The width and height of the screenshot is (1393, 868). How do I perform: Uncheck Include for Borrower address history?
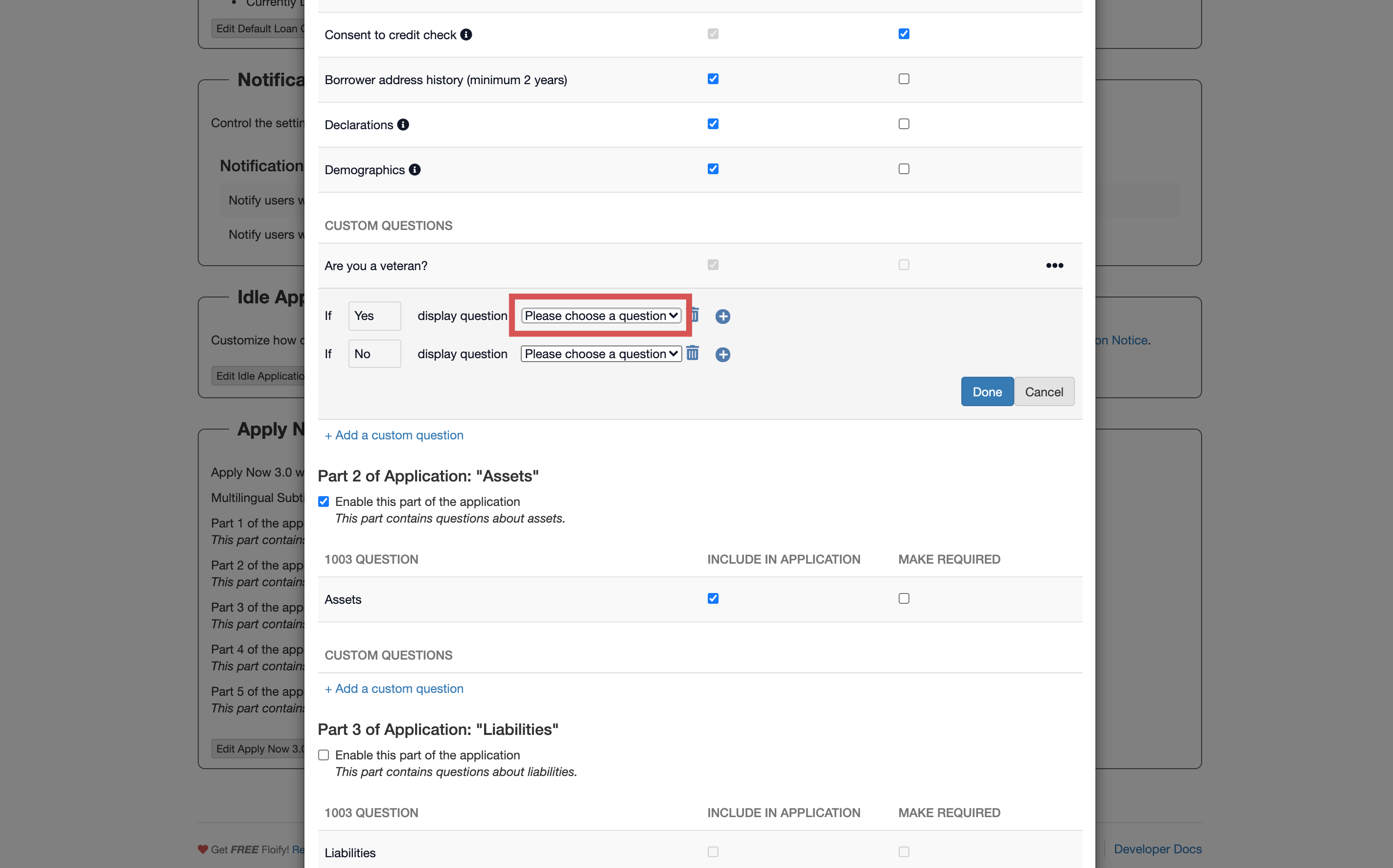[x=713, y=79]
